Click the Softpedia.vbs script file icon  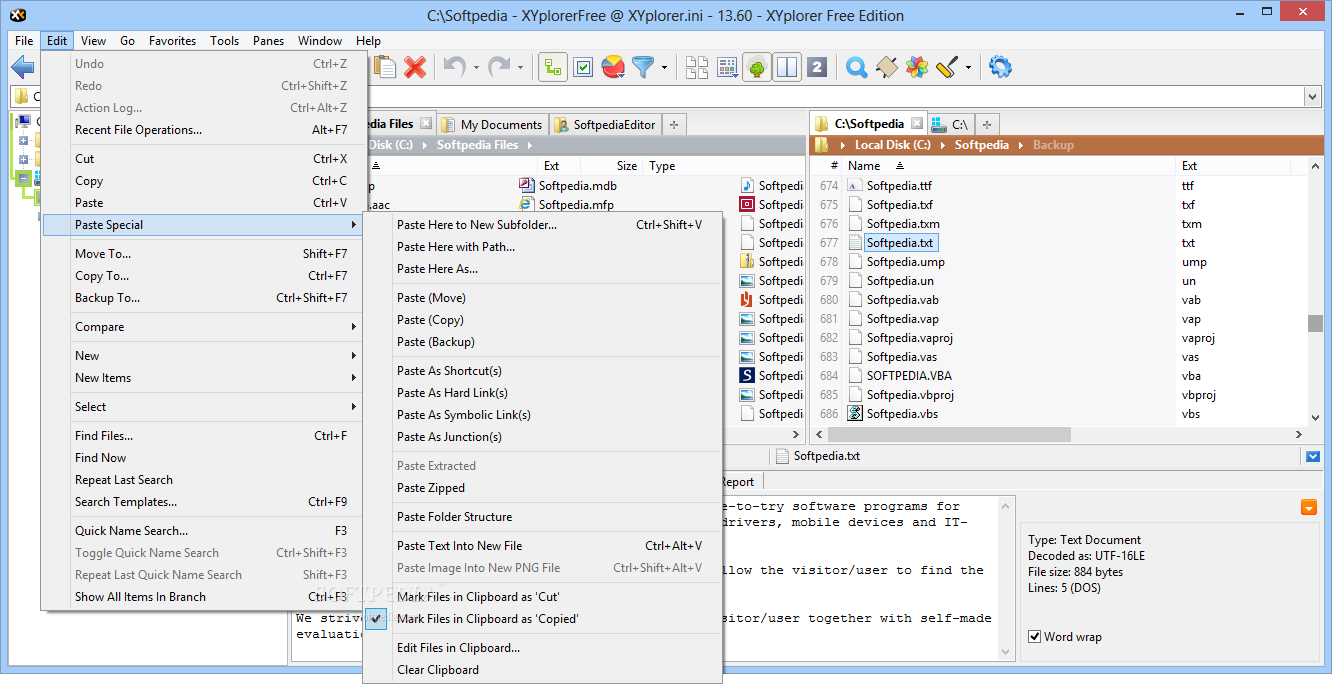855,413
